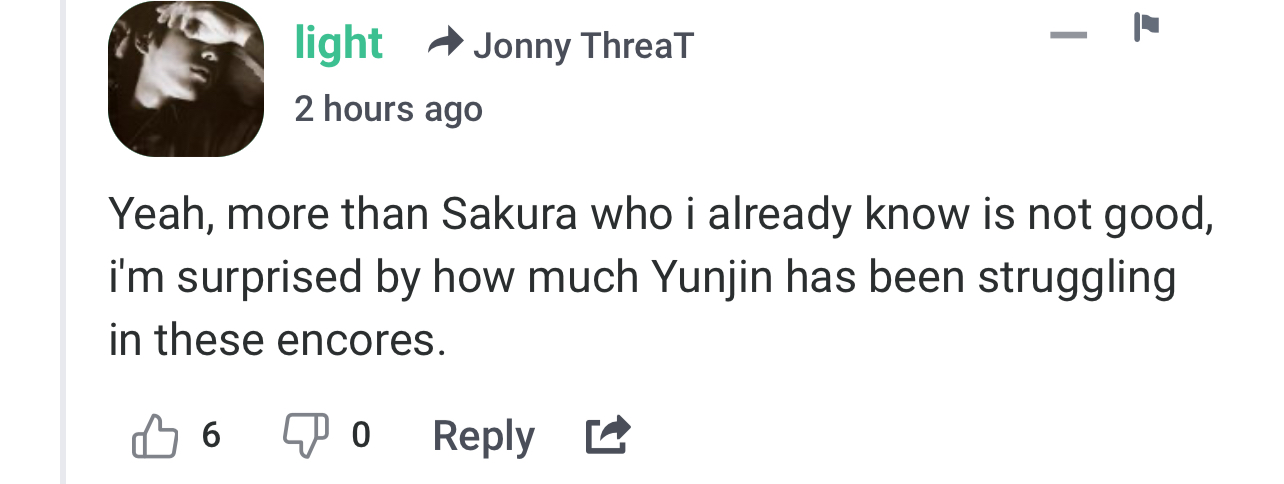Image resolution: width=1284 pixels, height=484 pixels.
Task: Collapse the comment with minus icon
Action: [x=1068, y=35]
